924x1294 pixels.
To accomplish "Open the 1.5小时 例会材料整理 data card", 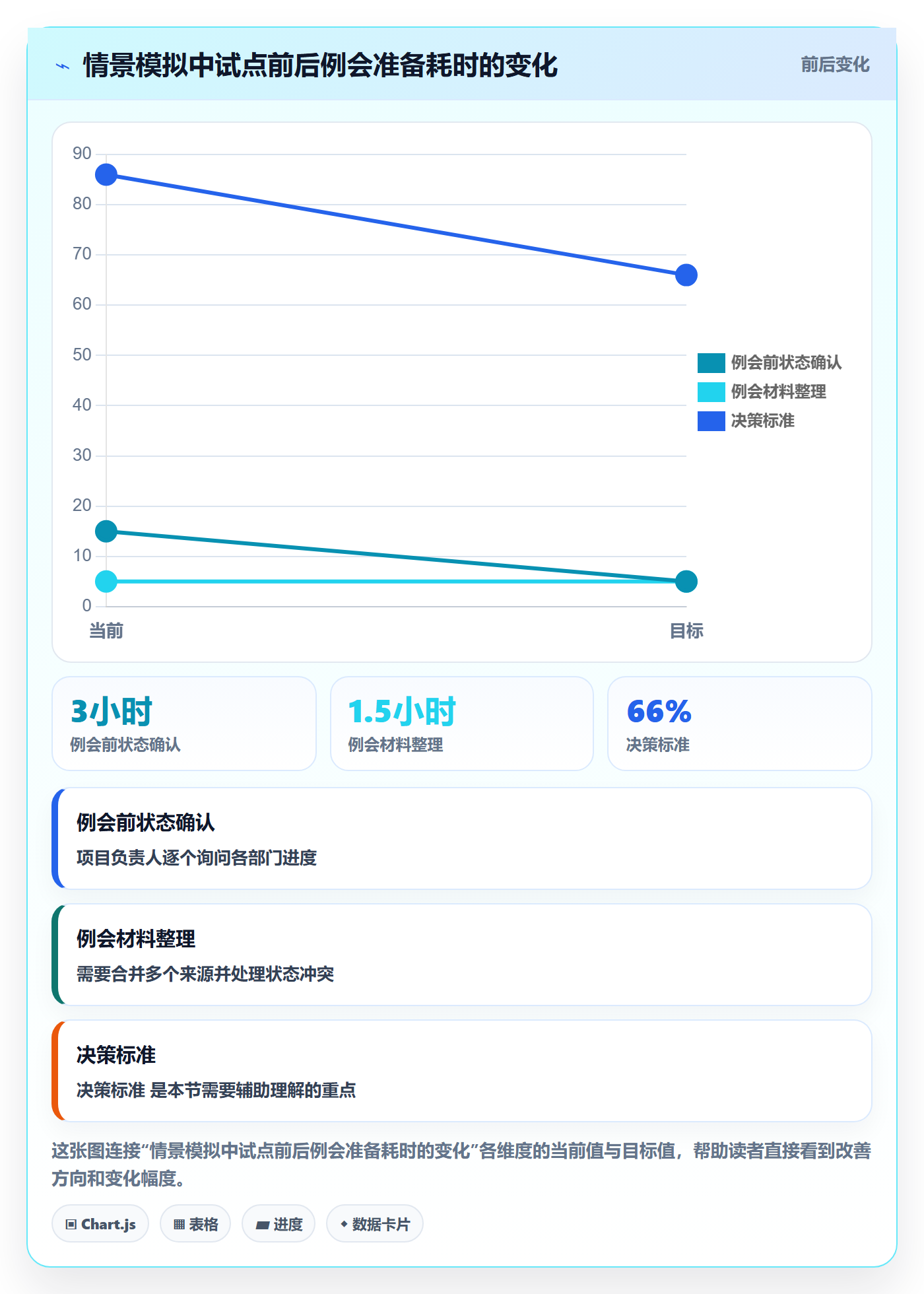I will coord(462,724).
